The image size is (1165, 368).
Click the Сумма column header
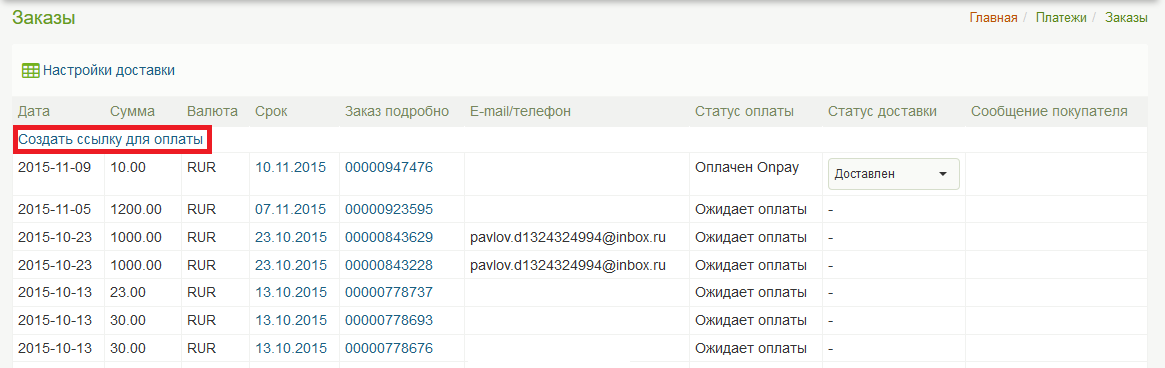(x=132, y=112)
